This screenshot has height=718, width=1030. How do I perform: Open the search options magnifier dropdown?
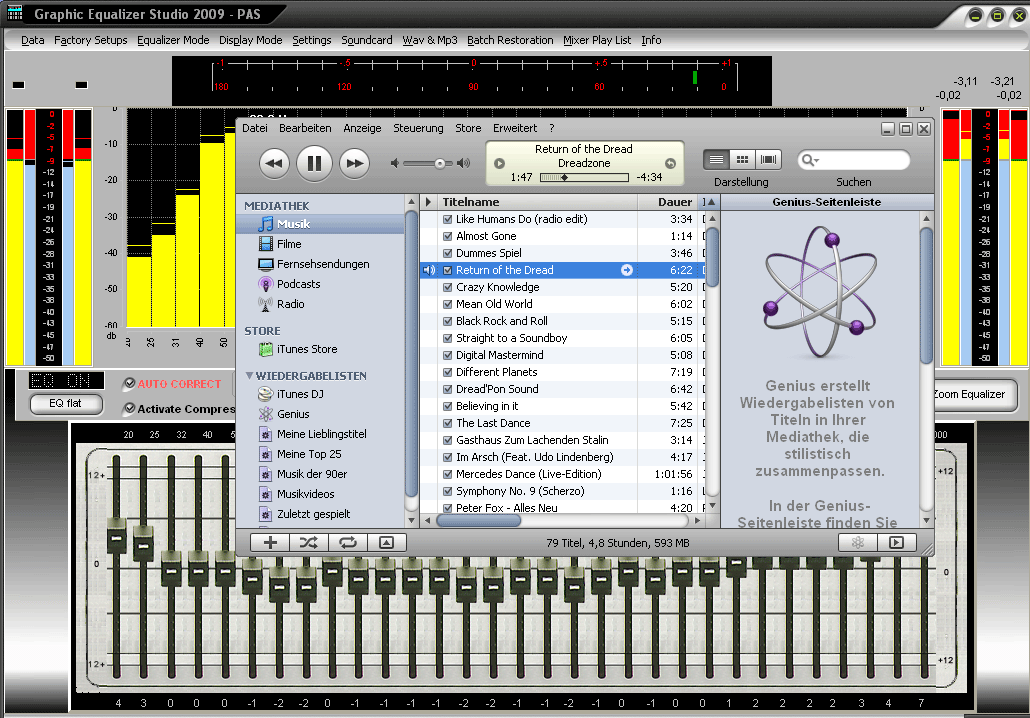(811, 160)
